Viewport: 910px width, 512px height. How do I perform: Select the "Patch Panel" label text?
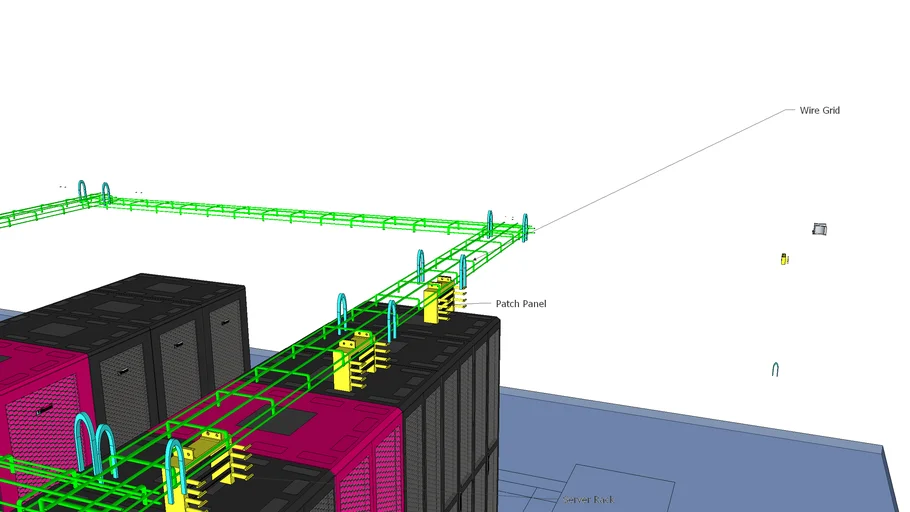521,303
